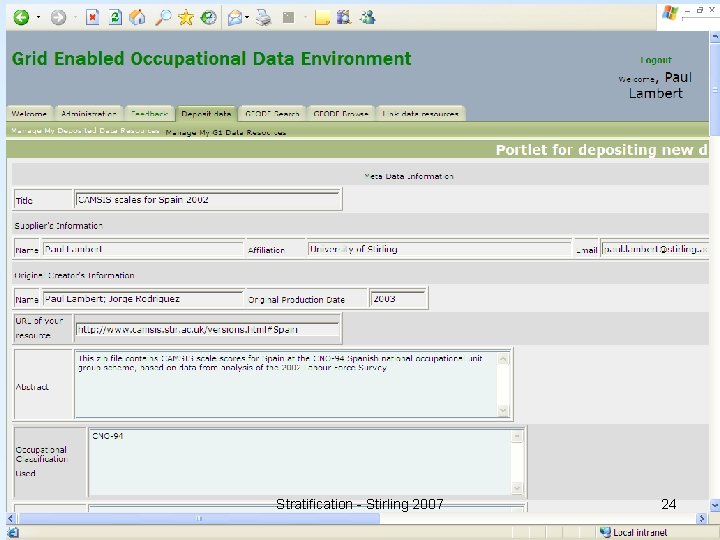Screen dimensions: 720x540
Task: Click Original Production Date field 2003
Action: [x=398, y=298]
